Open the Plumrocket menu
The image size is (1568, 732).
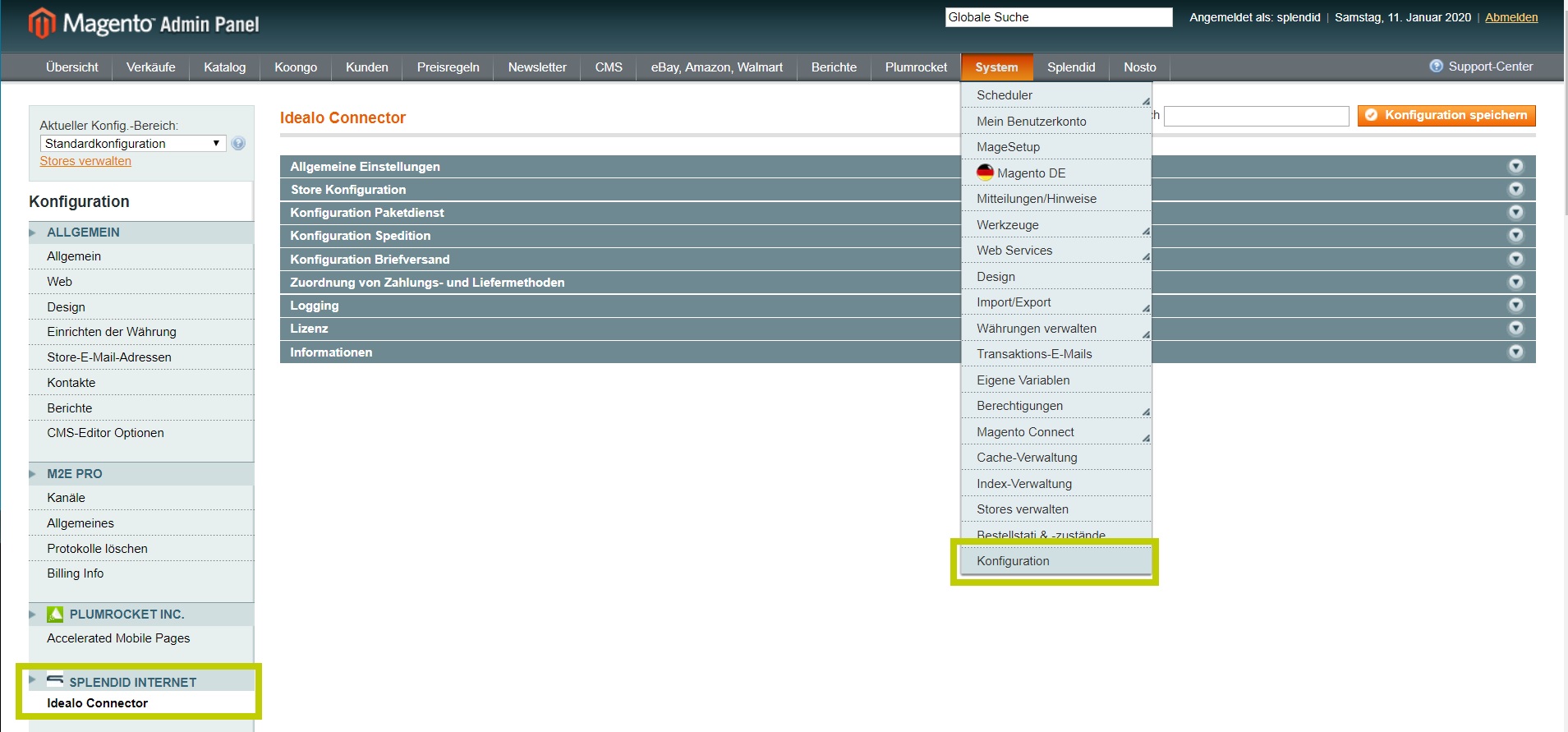(x=916, y=67)
